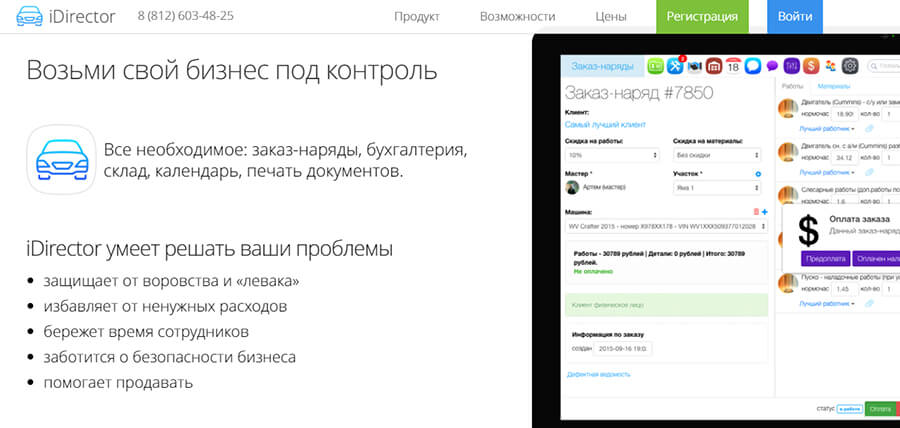Click the purple Предоплата button
The image size is (900, 428).
(x=825, y=258)
